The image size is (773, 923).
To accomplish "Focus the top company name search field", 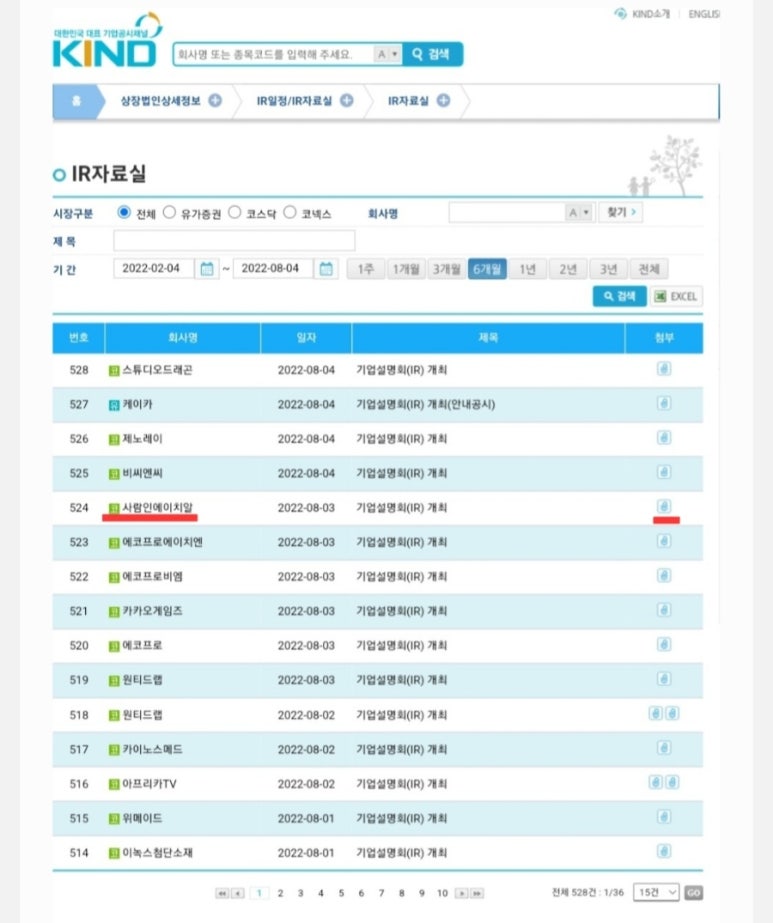I will (x=273, y=55).
